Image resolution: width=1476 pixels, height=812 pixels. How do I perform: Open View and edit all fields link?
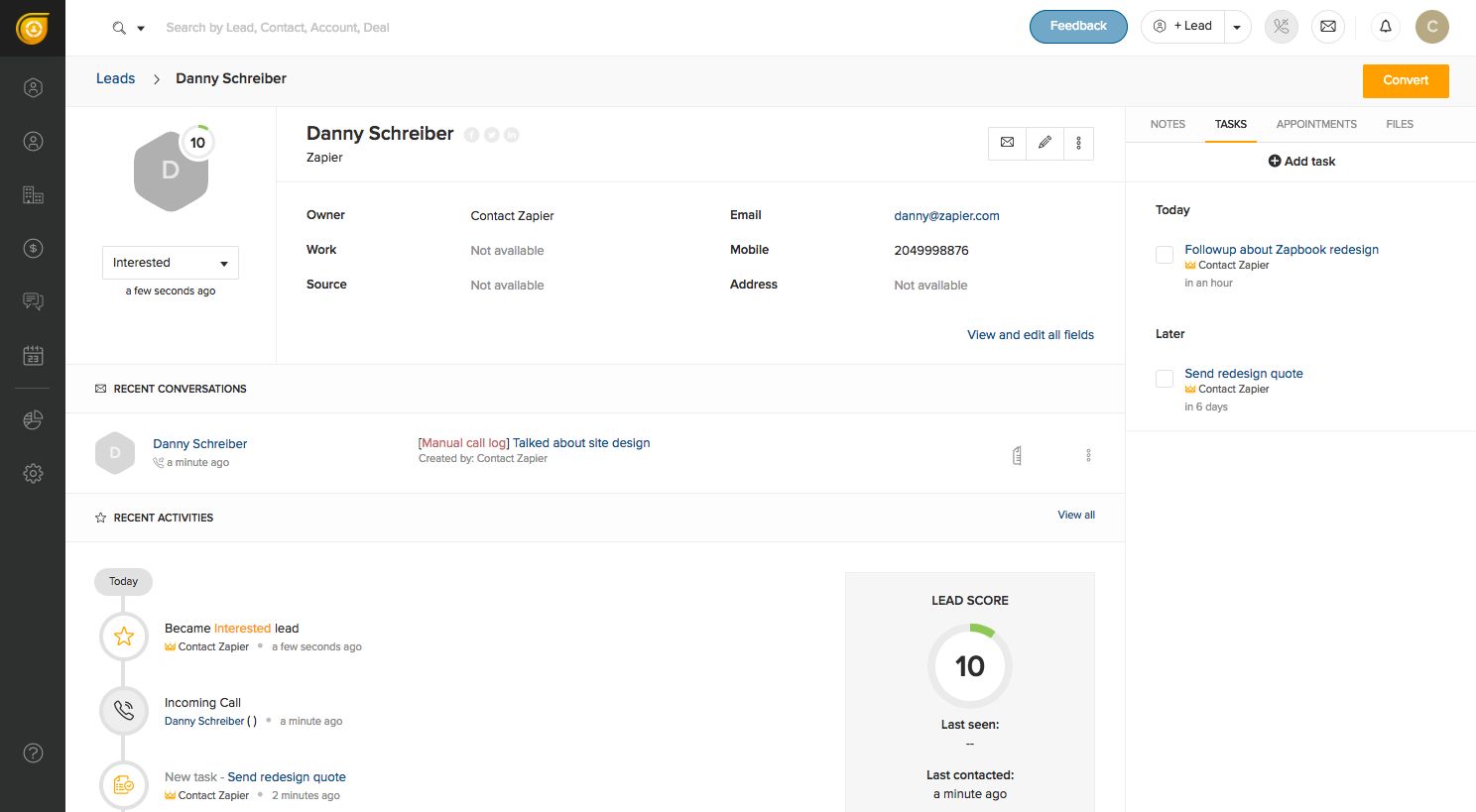1030,335
